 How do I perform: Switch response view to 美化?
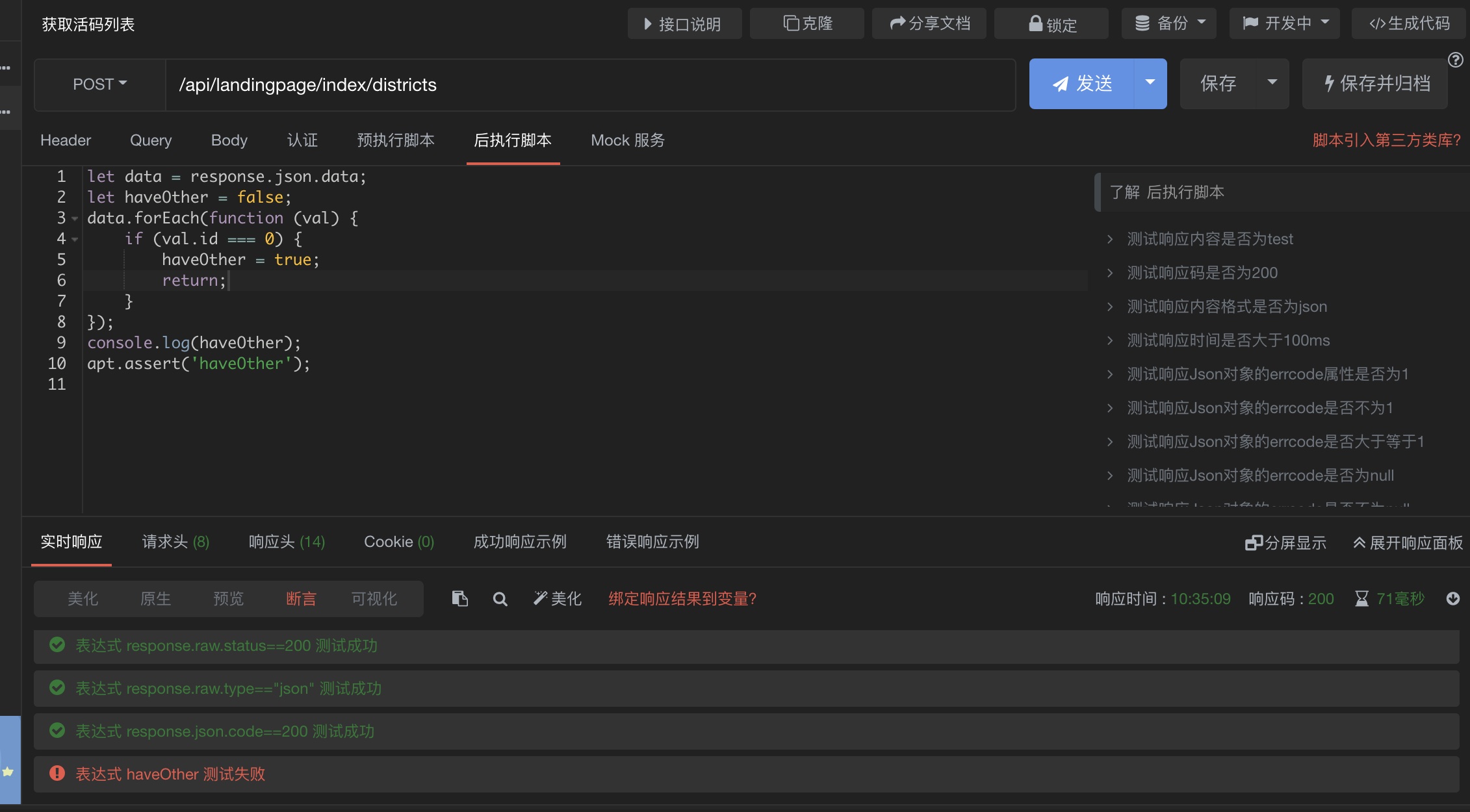tap(83, 598)
